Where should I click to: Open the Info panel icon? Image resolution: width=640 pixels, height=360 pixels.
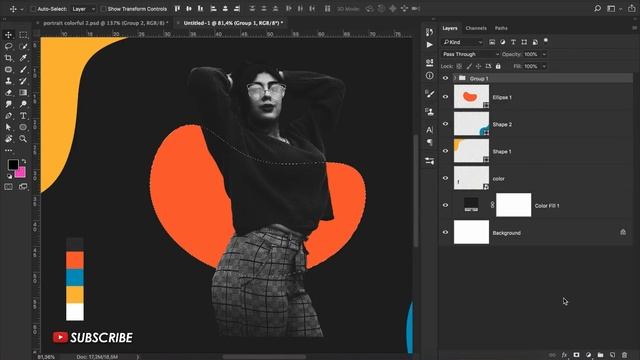point(429,76)
